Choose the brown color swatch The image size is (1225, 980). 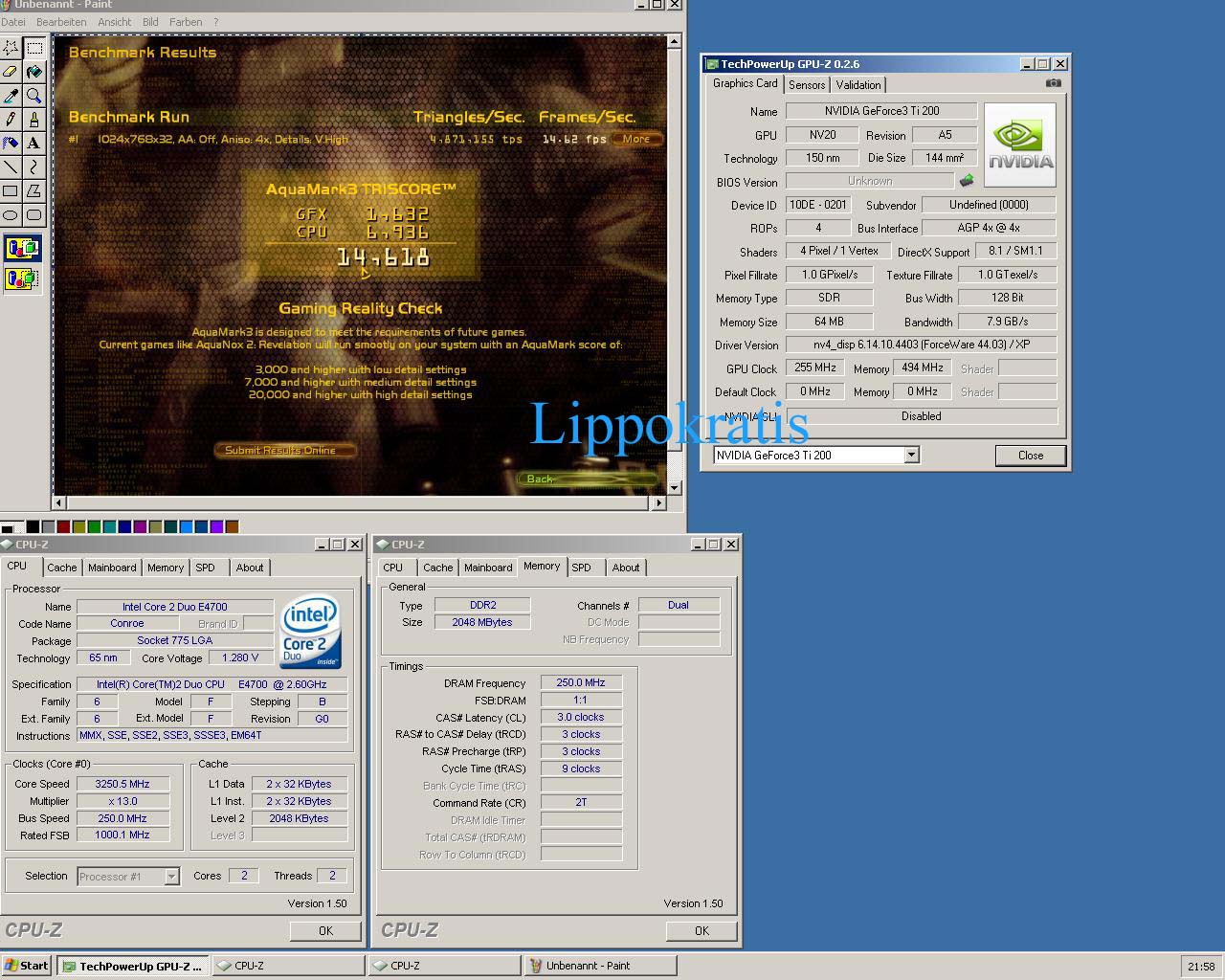point(232,526)
